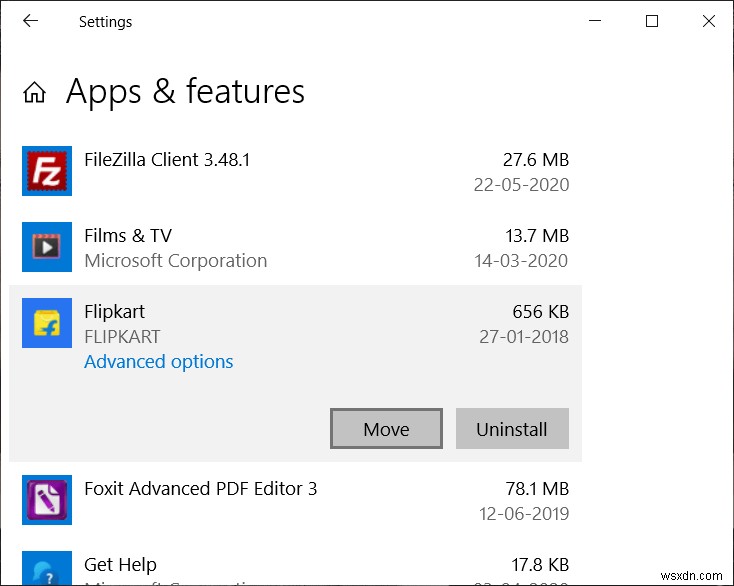This screenshot has width=734, height=586.
Task: Click the FileZilla Client app icon
Action: click(47, 171)
